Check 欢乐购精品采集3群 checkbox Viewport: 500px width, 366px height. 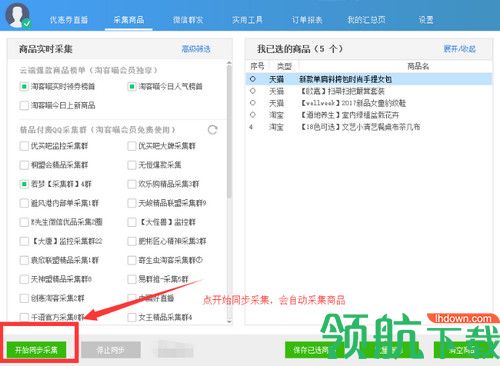[132, 184]
